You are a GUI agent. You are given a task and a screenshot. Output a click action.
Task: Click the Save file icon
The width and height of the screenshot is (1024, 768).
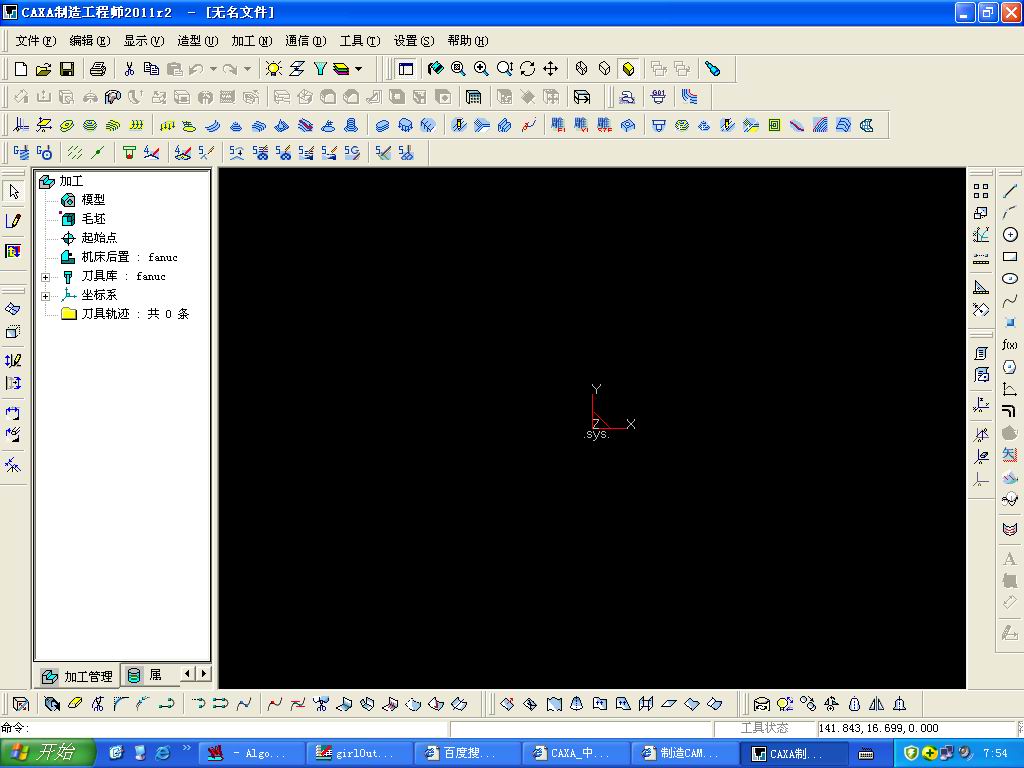(x=67, y=69)
